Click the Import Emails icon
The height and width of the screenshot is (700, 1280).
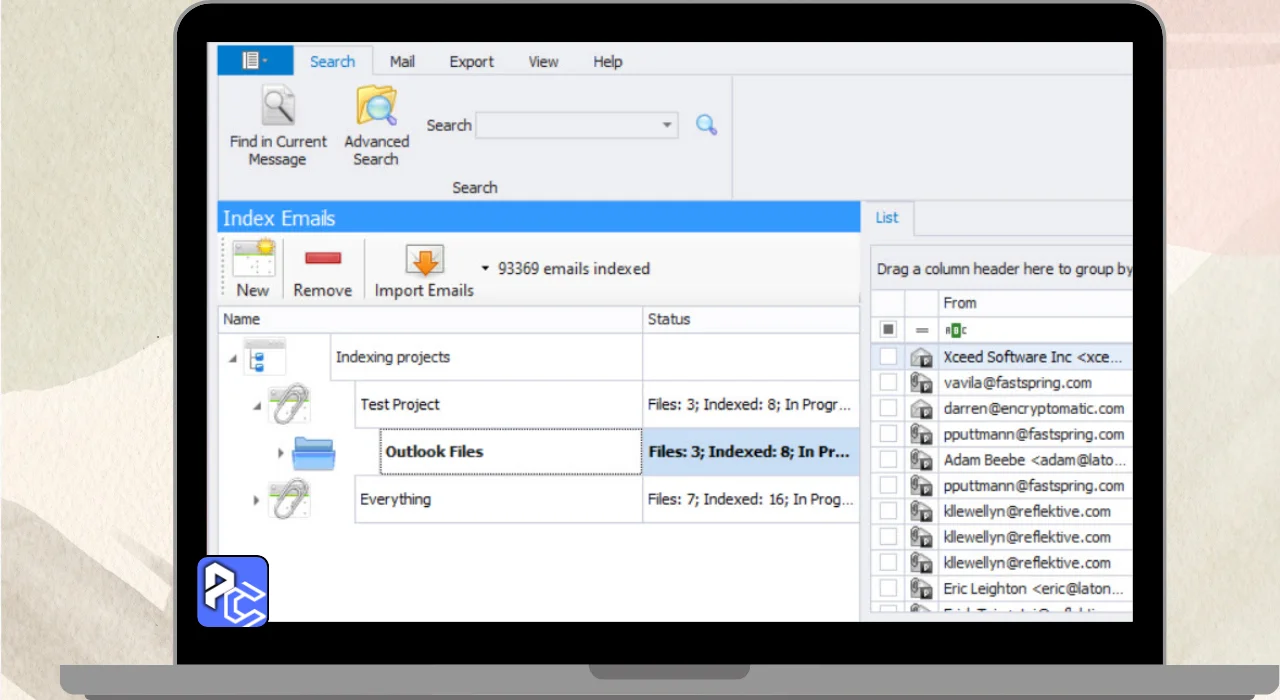point(424,260)
